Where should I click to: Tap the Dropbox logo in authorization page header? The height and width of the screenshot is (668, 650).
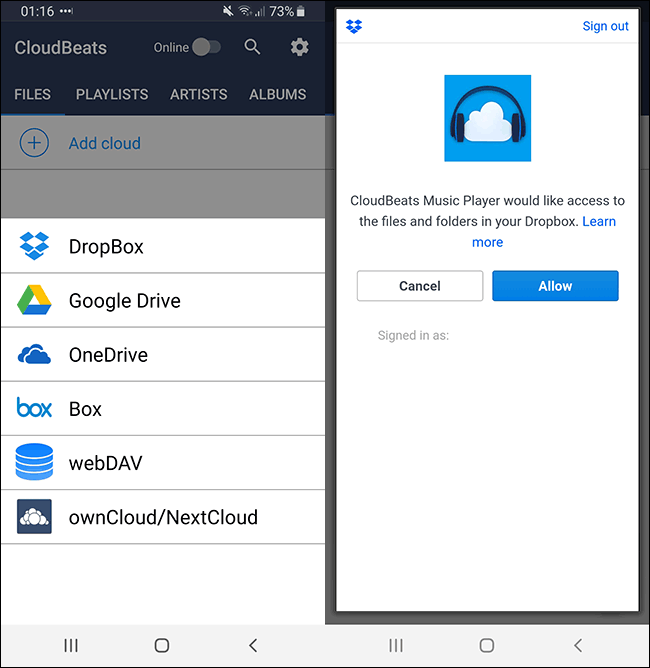354,26
